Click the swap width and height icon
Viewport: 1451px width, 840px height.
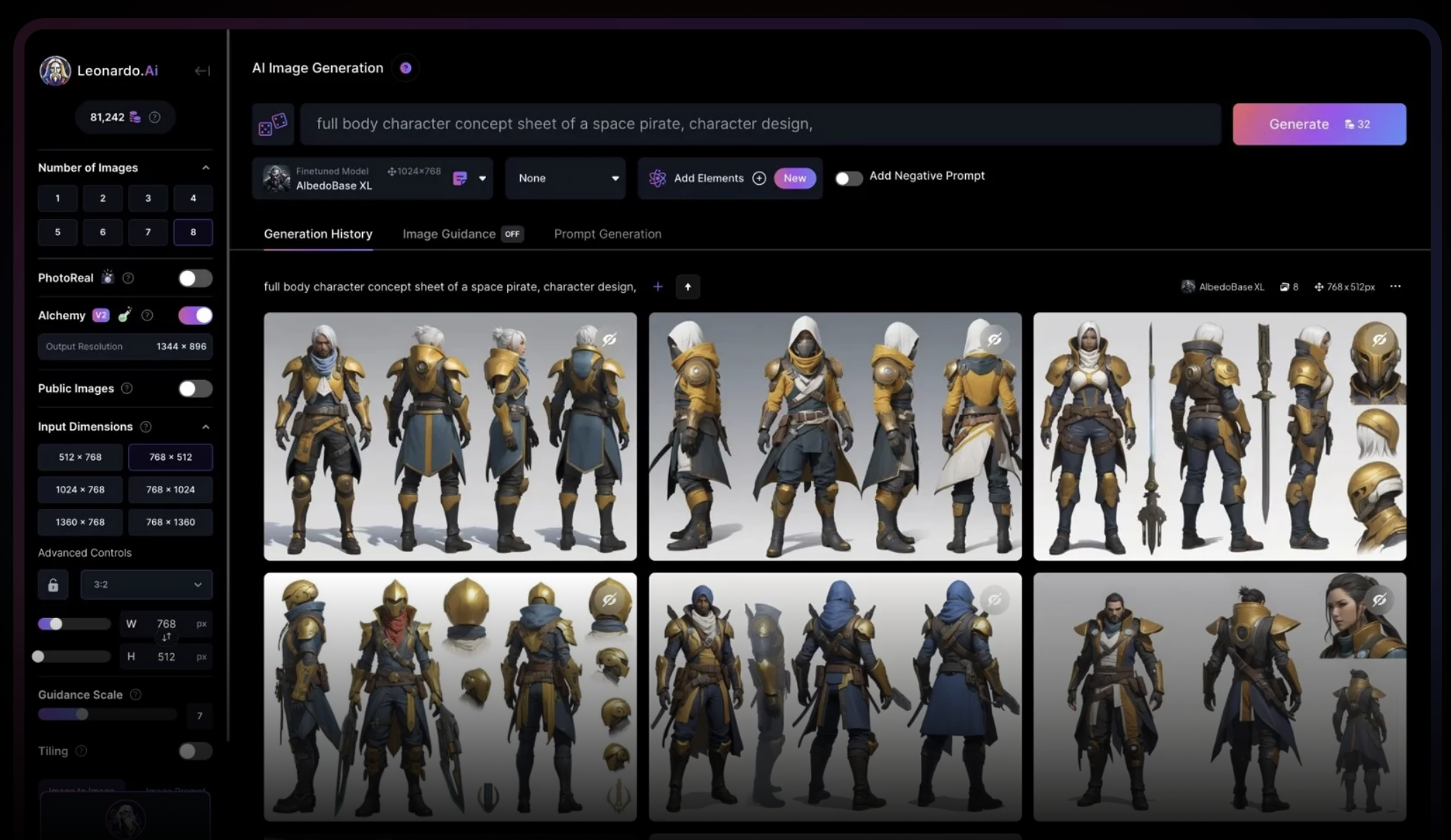(167, 638)
